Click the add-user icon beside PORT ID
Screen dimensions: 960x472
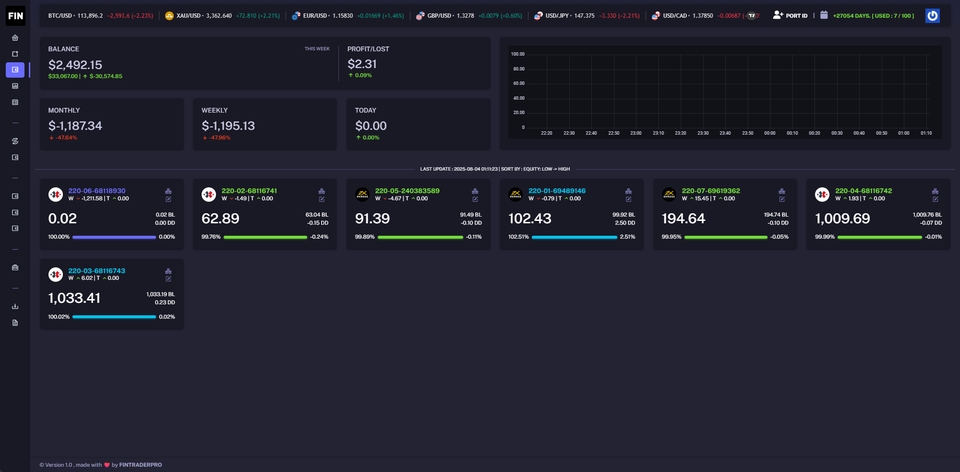[778, 15]
